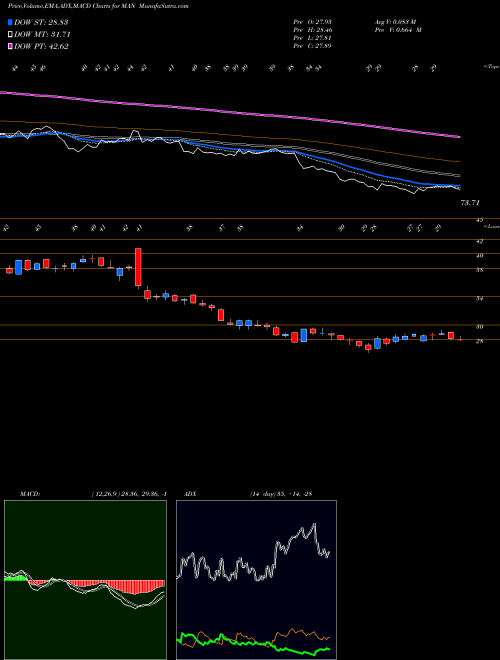Click the 73.71 value below the EMA lines

[x=470, y=203]
